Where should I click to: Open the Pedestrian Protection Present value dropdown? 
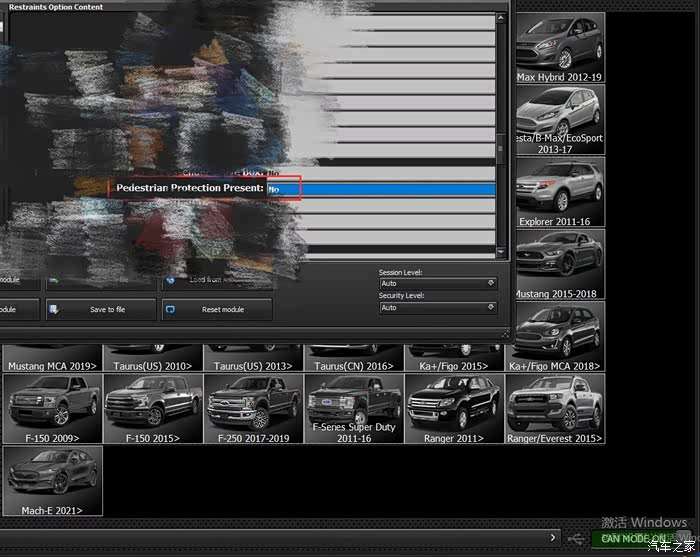(380, 189)
